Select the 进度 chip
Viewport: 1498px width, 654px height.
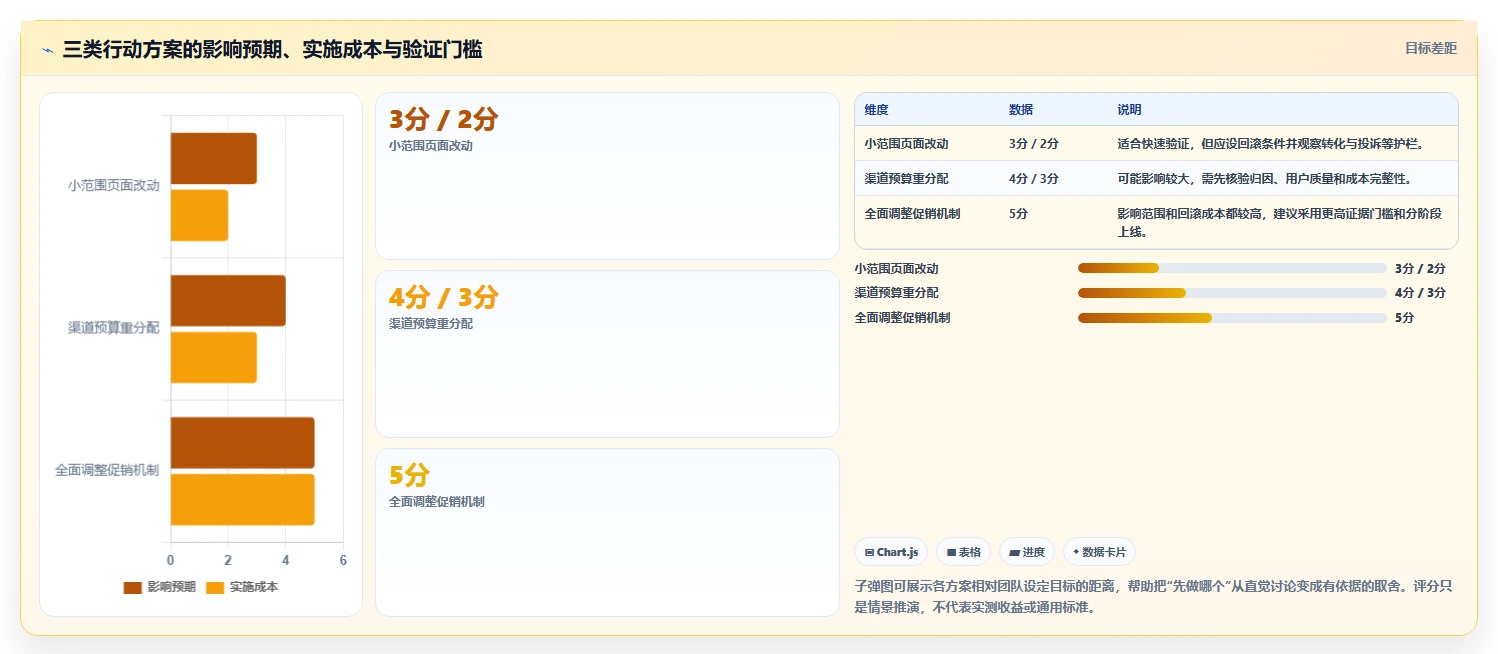1027,552
